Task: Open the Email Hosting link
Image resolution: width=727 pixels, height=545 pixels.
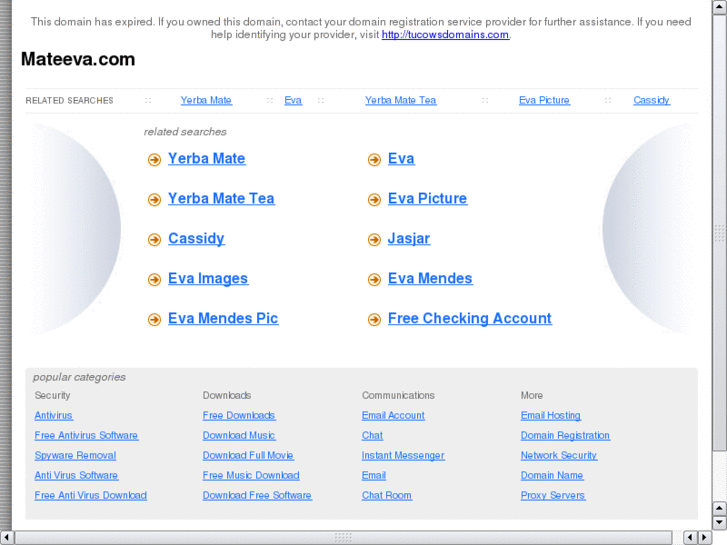Action: coord(551,416)
